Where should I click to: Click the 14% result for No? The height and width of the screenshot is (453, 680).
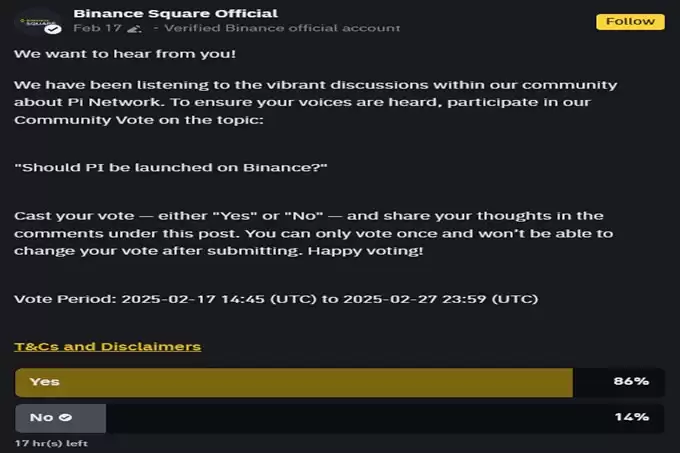(x=631, y=417)
